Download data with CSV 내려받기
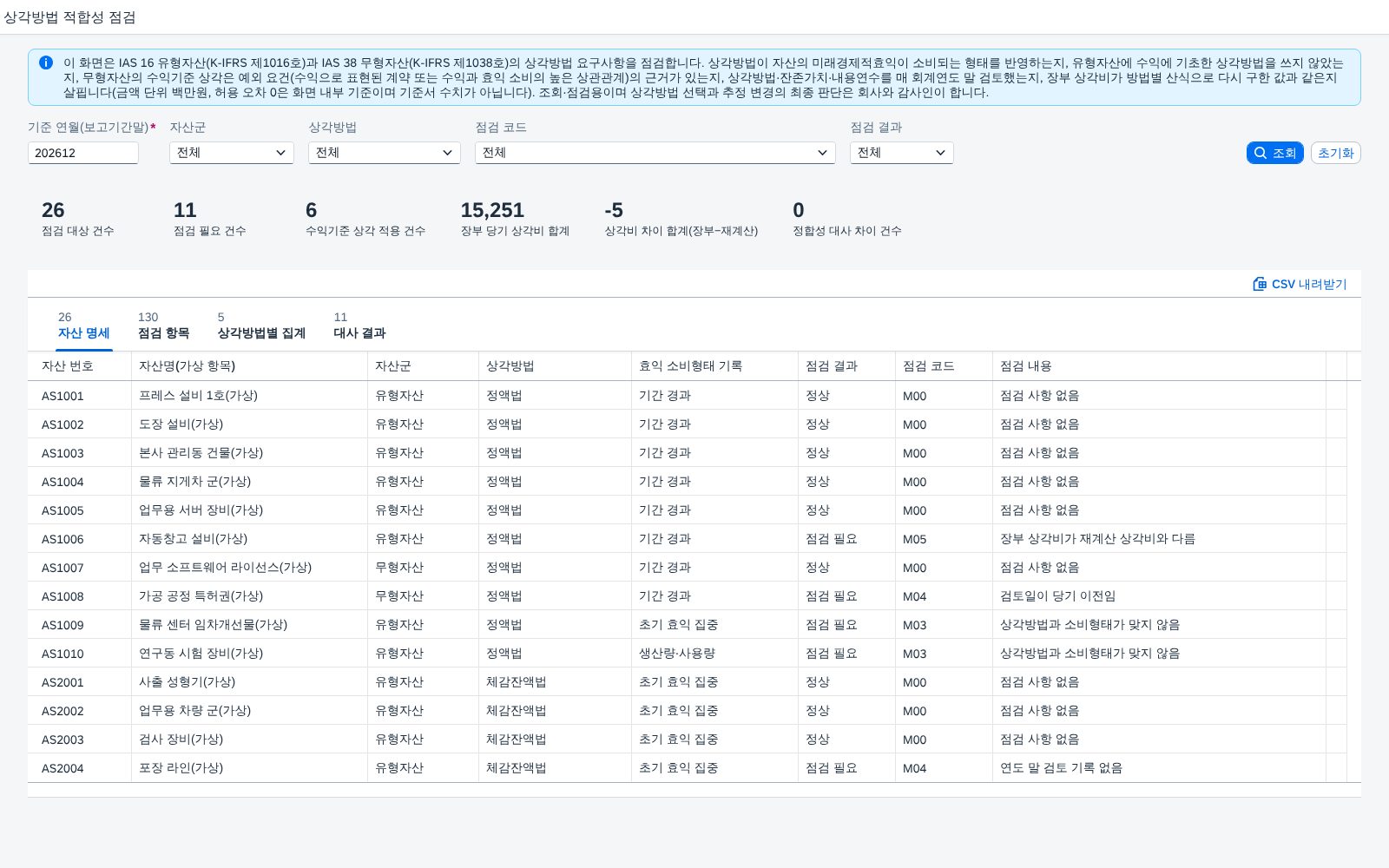Screen dimensions: 1389x868 pos(1300,284)
